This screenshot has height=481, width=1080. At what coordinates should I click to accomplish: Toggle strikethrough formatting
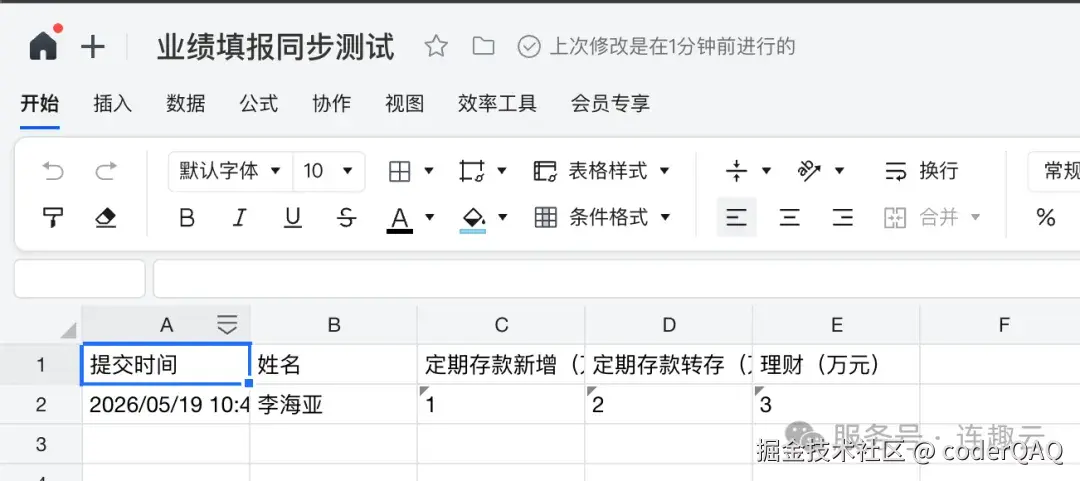point(346,218)
